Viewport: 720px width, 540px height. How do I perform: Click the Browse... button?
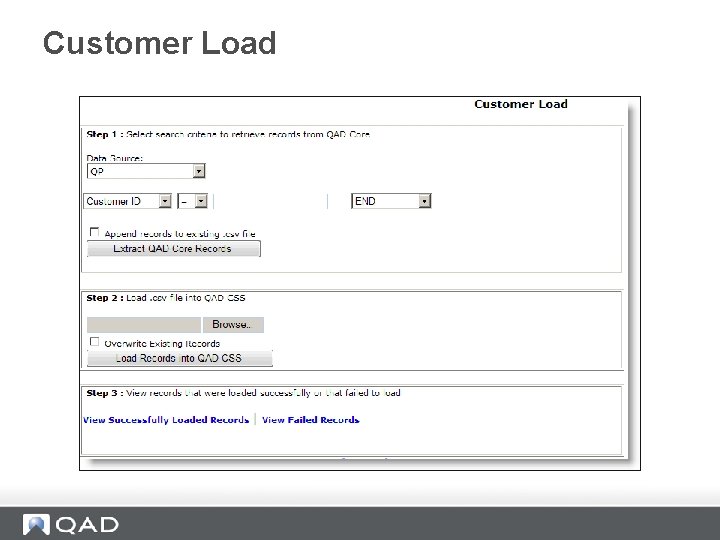pos(233,325)
